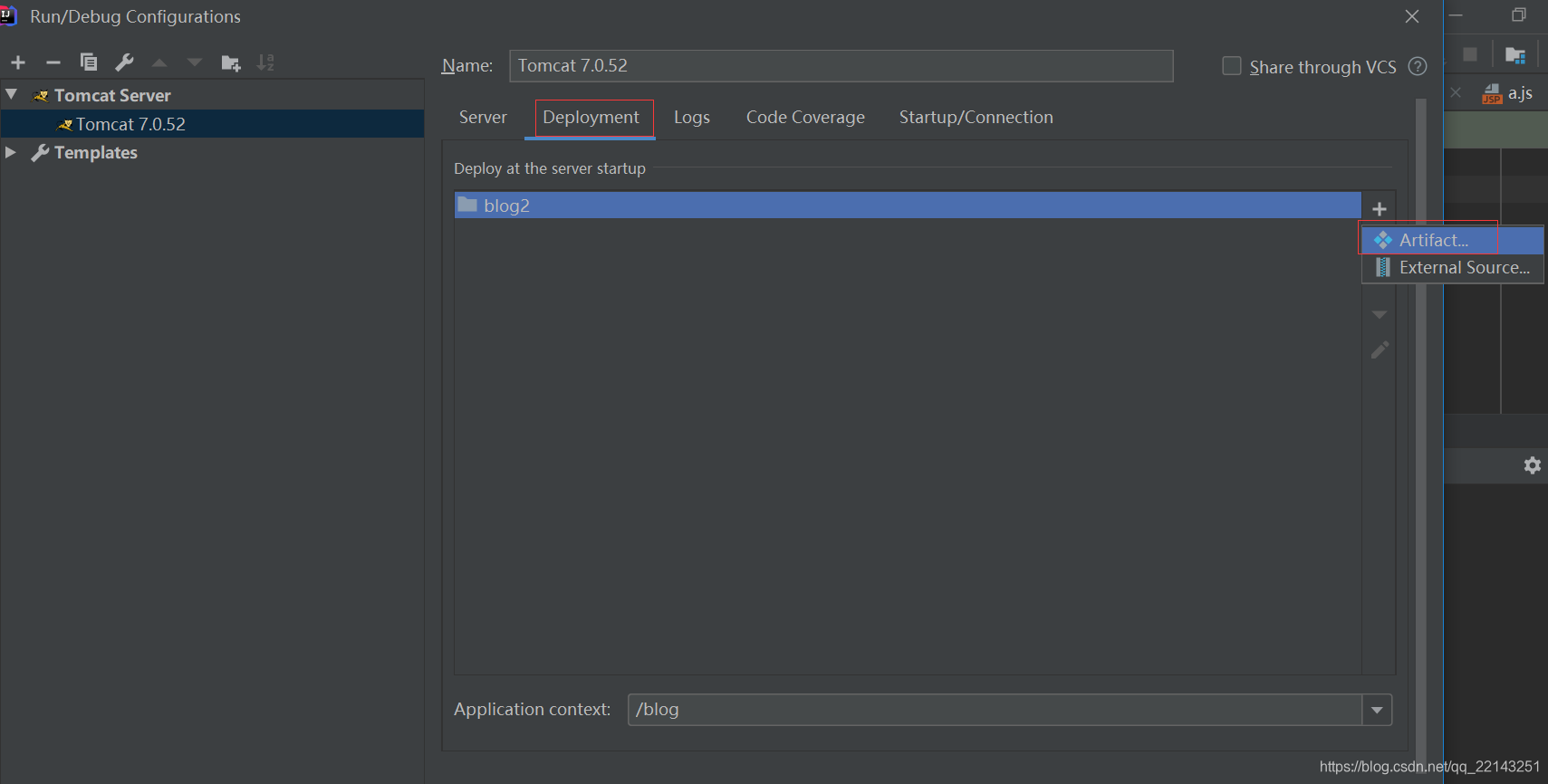This screenshot has width=1548, height=784.
Task: Open the Logs tab
Action: click(692, 118)
